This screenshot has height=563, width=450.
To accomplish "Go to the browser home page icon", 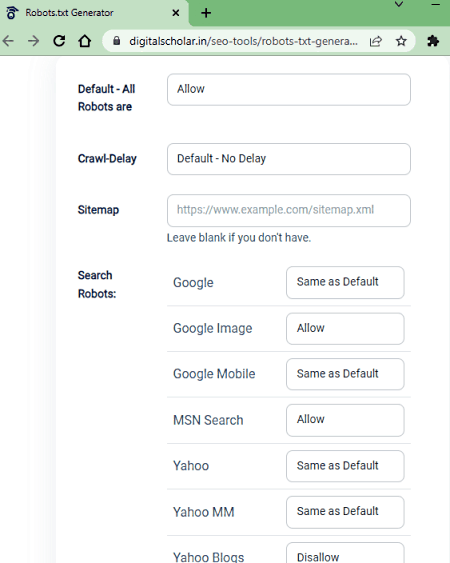I will pos(85,41).
